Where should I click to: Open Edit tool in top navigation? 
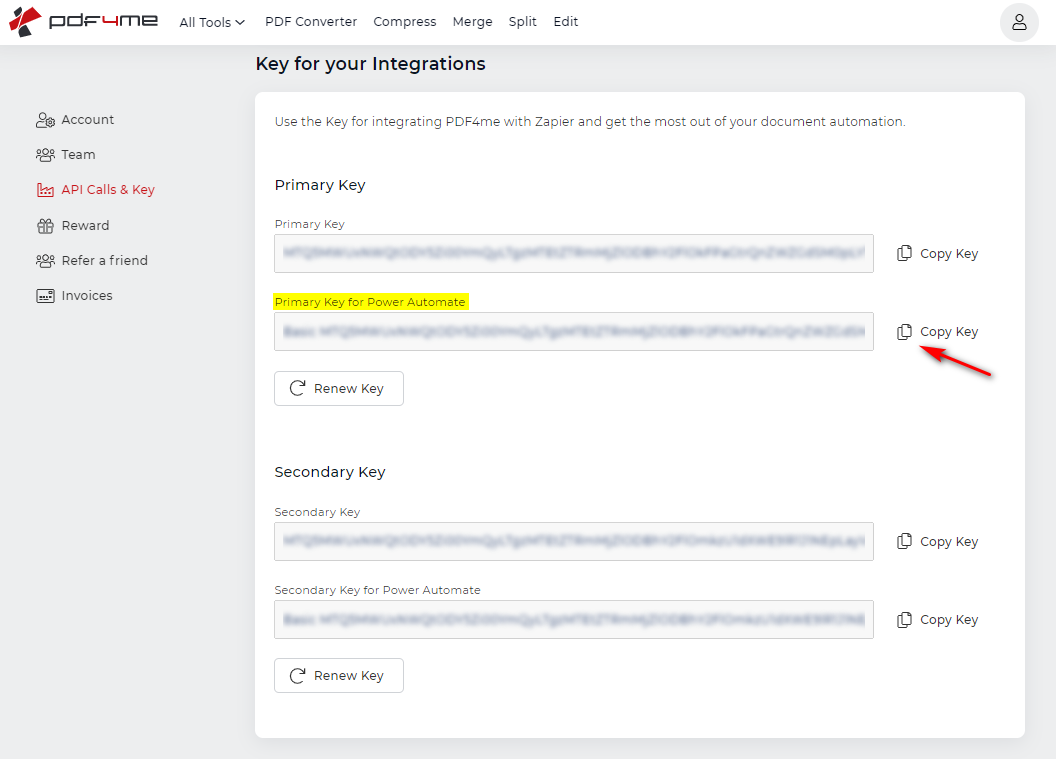566,22
